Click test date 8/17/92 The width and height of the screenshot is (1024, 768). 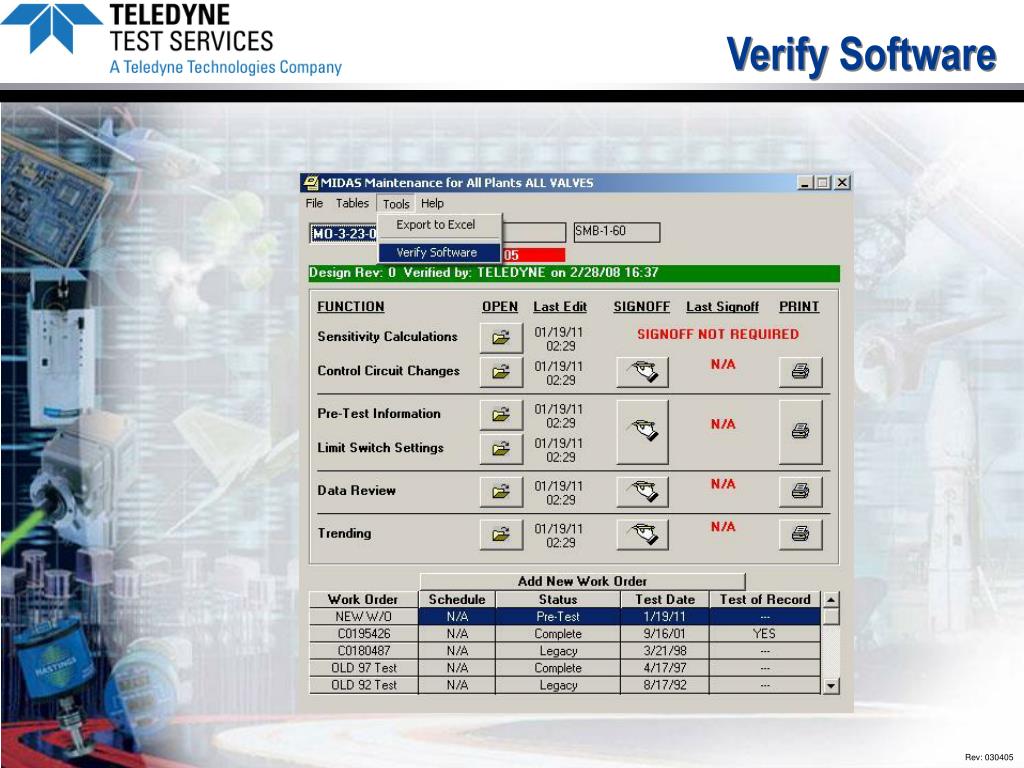tap(665, 685)
